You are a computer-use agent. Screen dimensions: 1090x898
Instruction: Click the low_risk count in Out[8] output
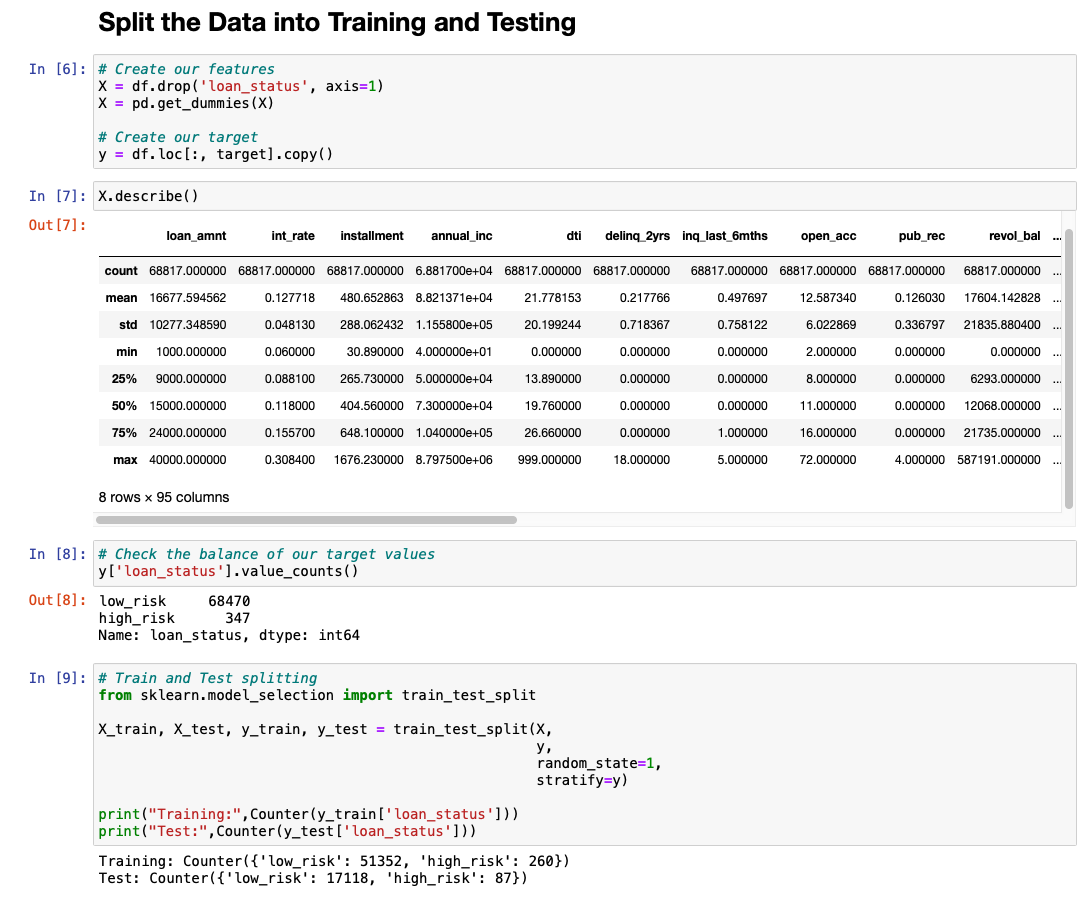(231, 600)
